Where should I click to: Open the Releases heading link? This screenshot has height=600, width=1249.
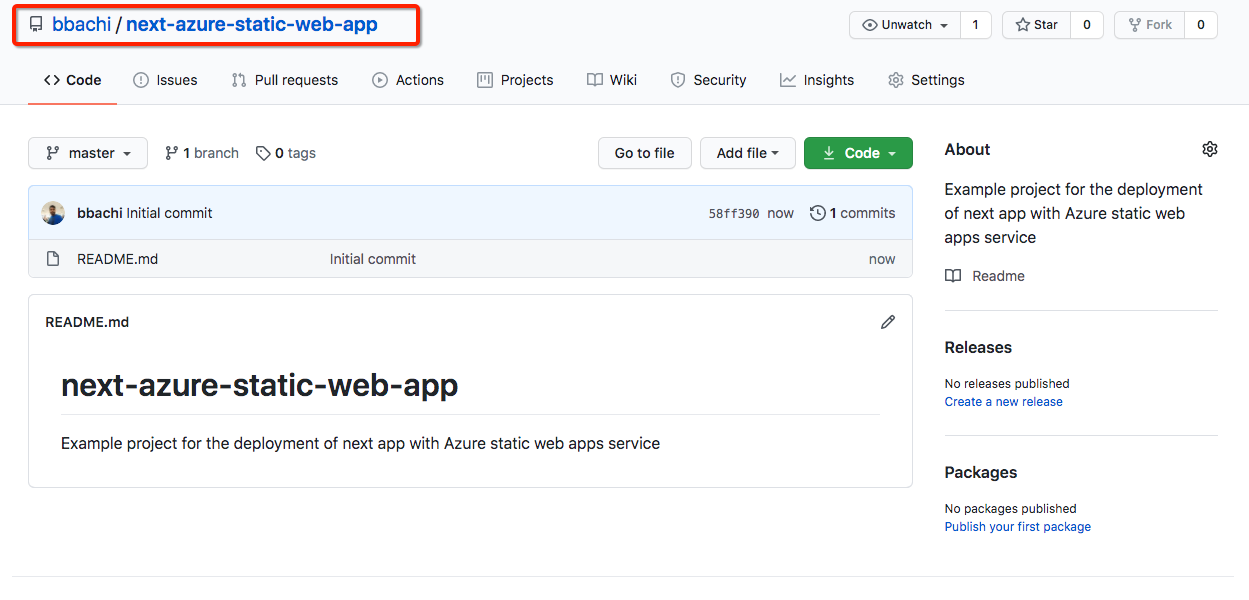point(978,347)
